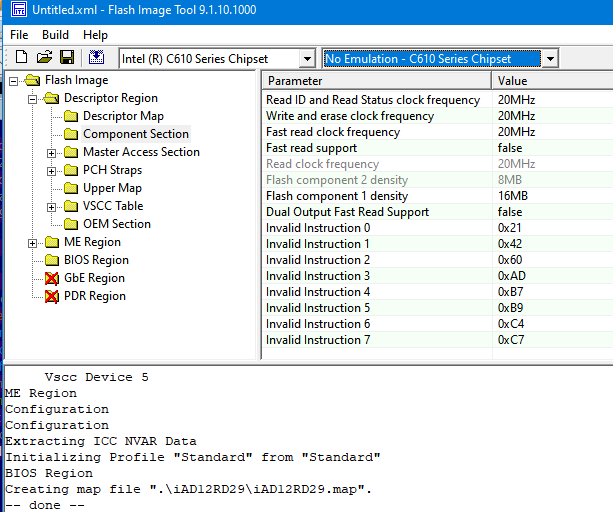Screen dimensions: 613x512
Task: Click the Master Access Section folder icon
Action: click(71, 152)
